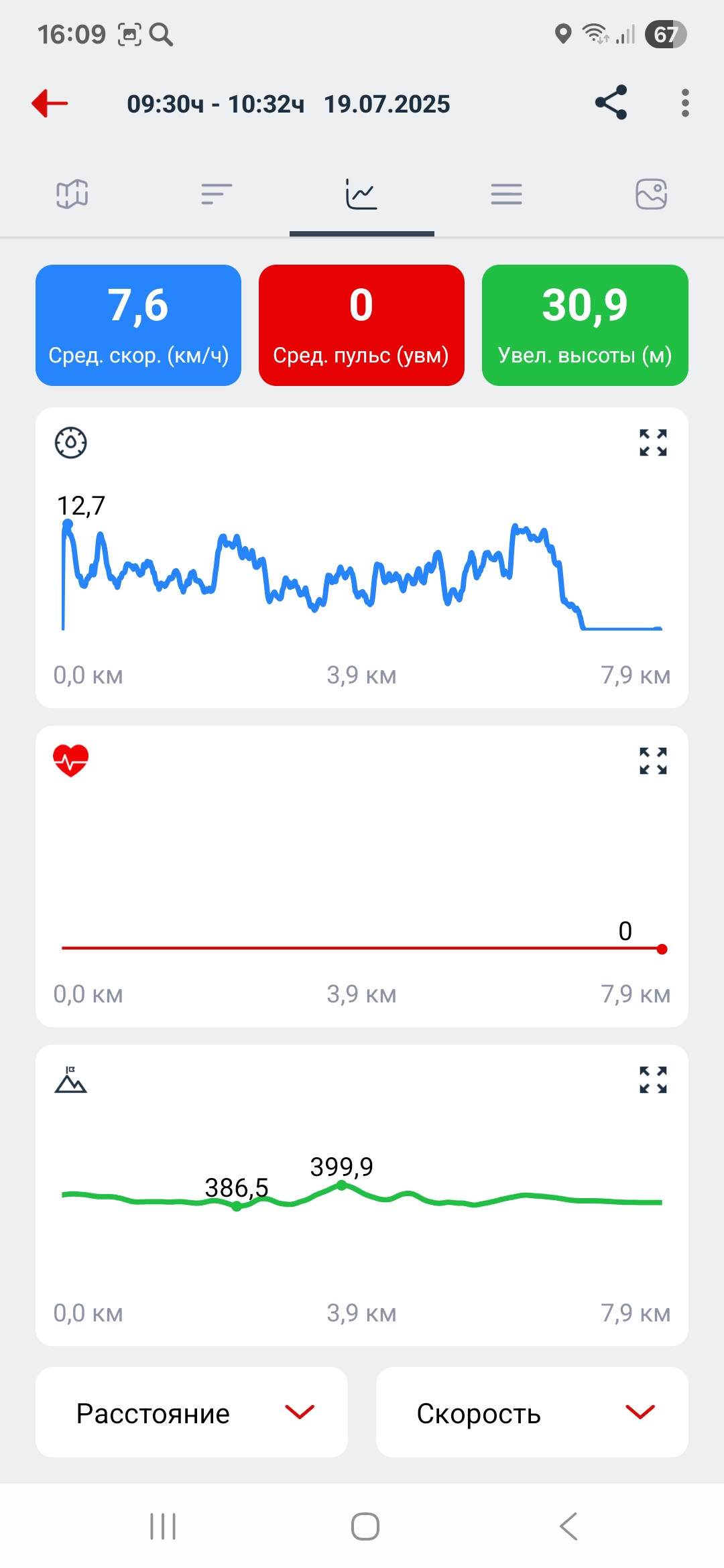Switch to the photos tab
Screen dimensions: 724x1568
651,194
